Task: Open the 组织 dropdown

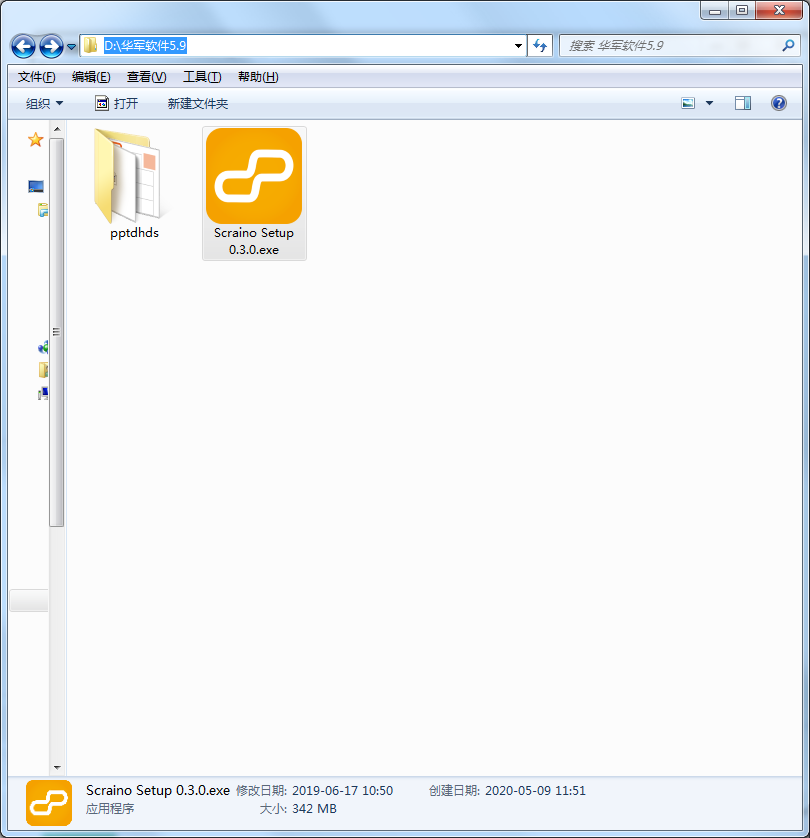Action: pos(44,104)
